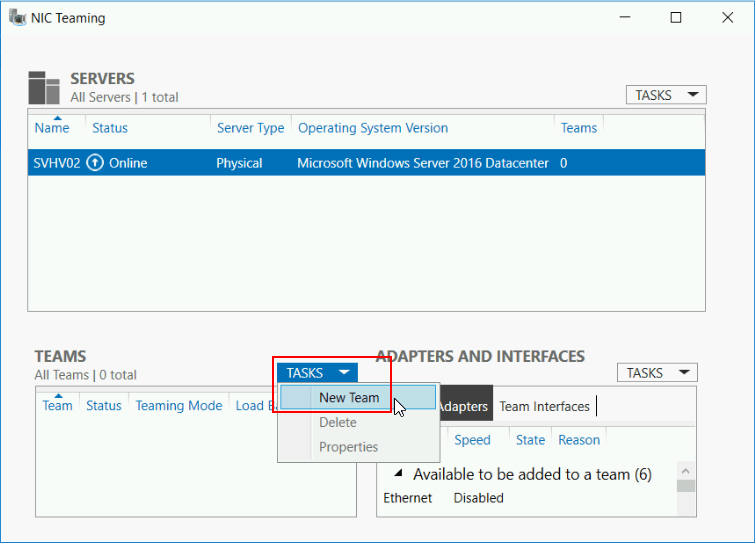
Task: Maximize the NIC Teaming window
Action: pos(676,17)
